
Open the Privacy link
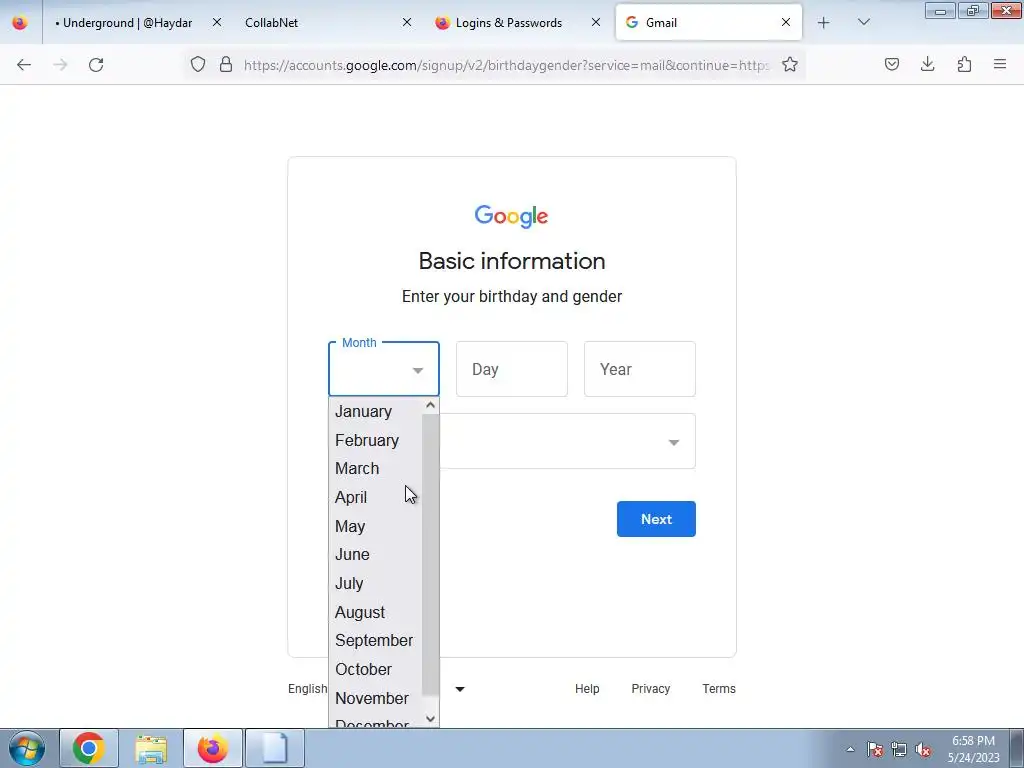click(x=650, y=689)
